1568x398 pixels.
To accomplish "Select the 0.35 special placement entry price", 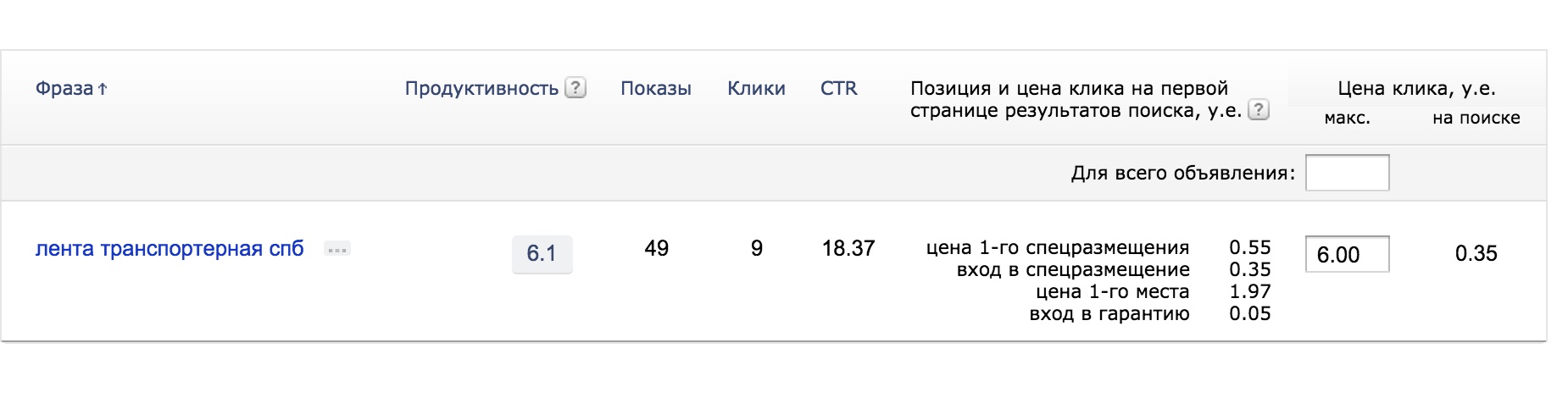I will coord(1249,269).
